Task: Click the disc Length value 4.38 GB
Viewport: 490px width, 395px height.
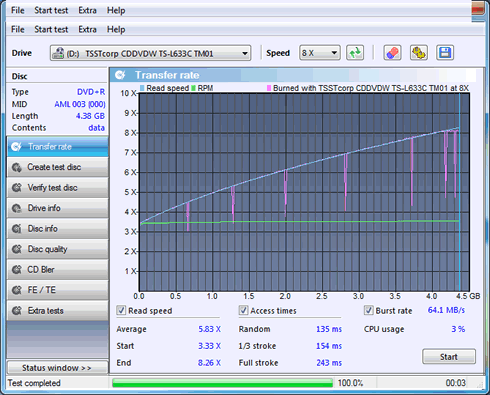Action: click(90, 116)
